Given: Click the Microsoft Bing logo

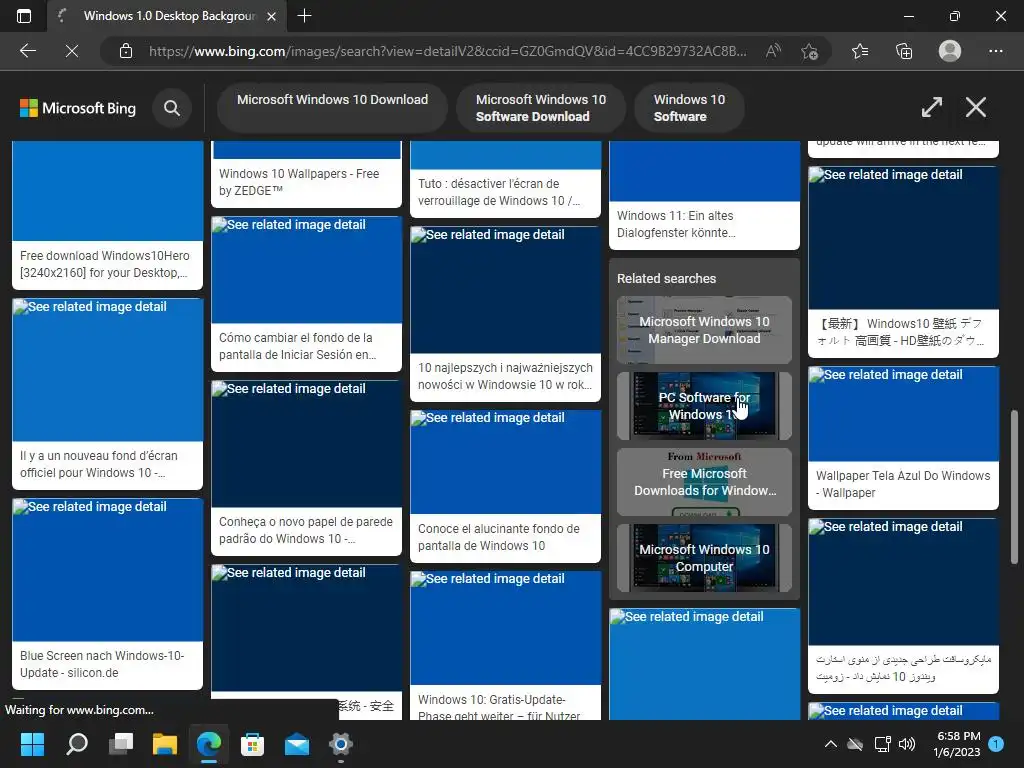Looking at the screenshot, I should click(x=78, y=108).
